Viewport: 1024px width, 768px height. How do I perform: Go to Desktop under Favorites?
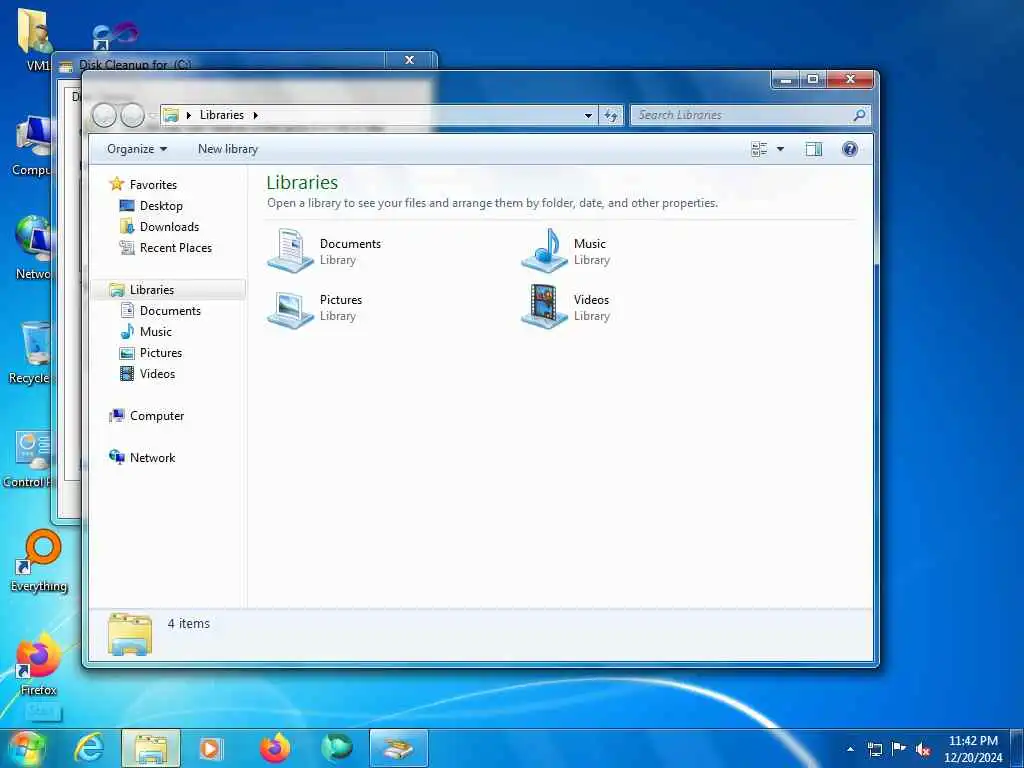[x=151, y=206]
